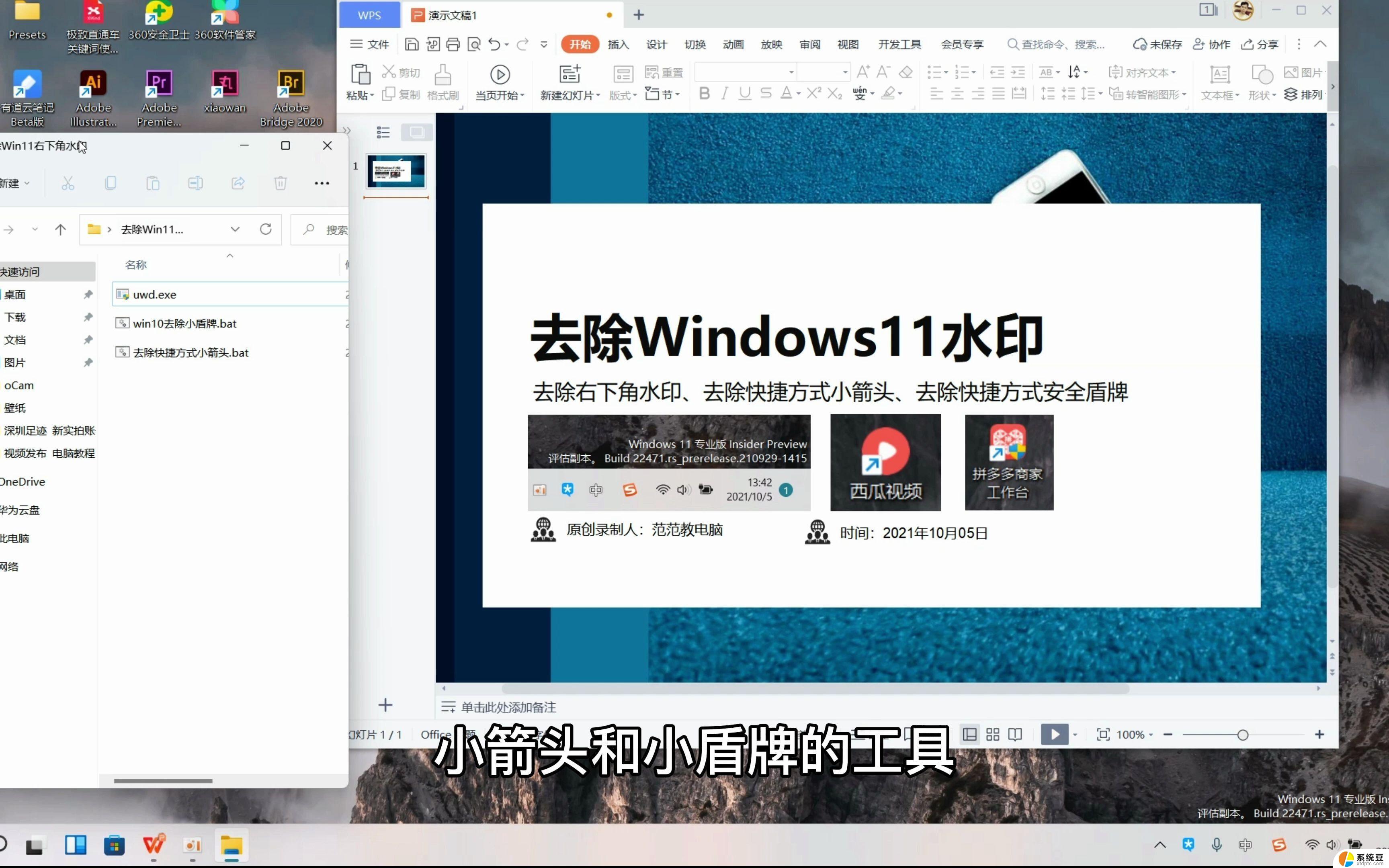Image resolution: width=1389 pixels, height=868 pixels.
Task: Select the 动画 tab in WPS ribbon
Action: 733,44
